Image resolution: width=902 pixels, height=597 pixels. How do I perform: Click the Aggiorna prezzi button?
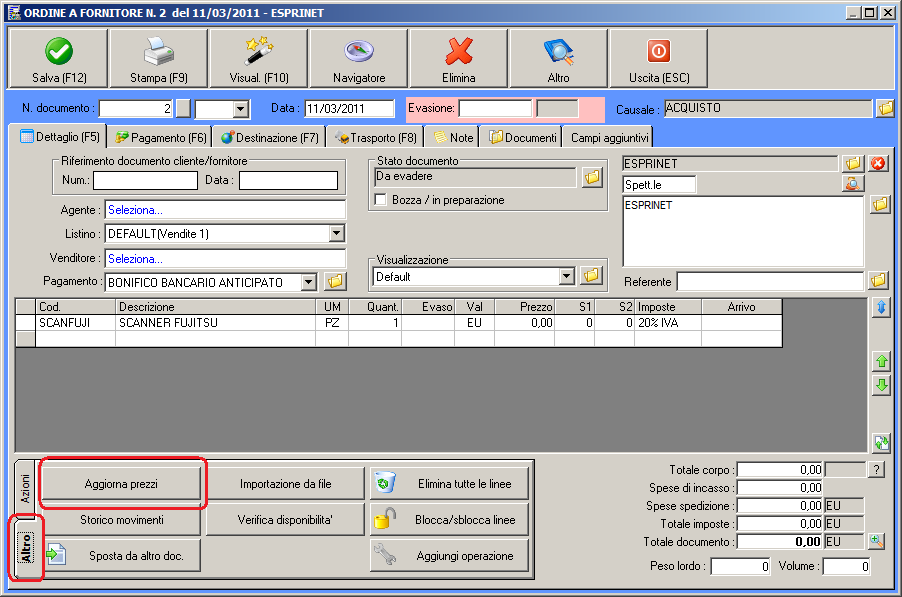[121, 484]
